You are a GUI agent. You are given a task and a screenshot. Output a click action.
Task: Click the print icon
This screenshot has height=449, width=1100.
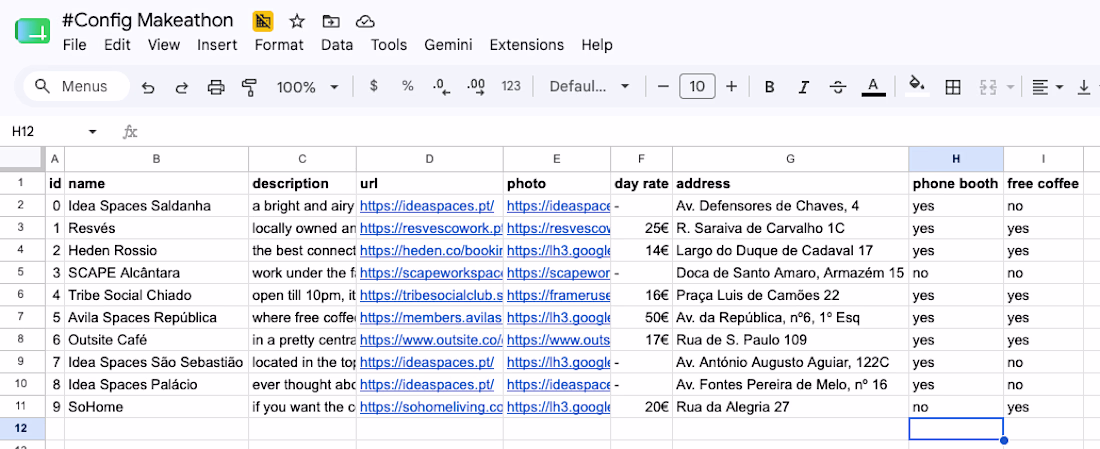point(216,87)
